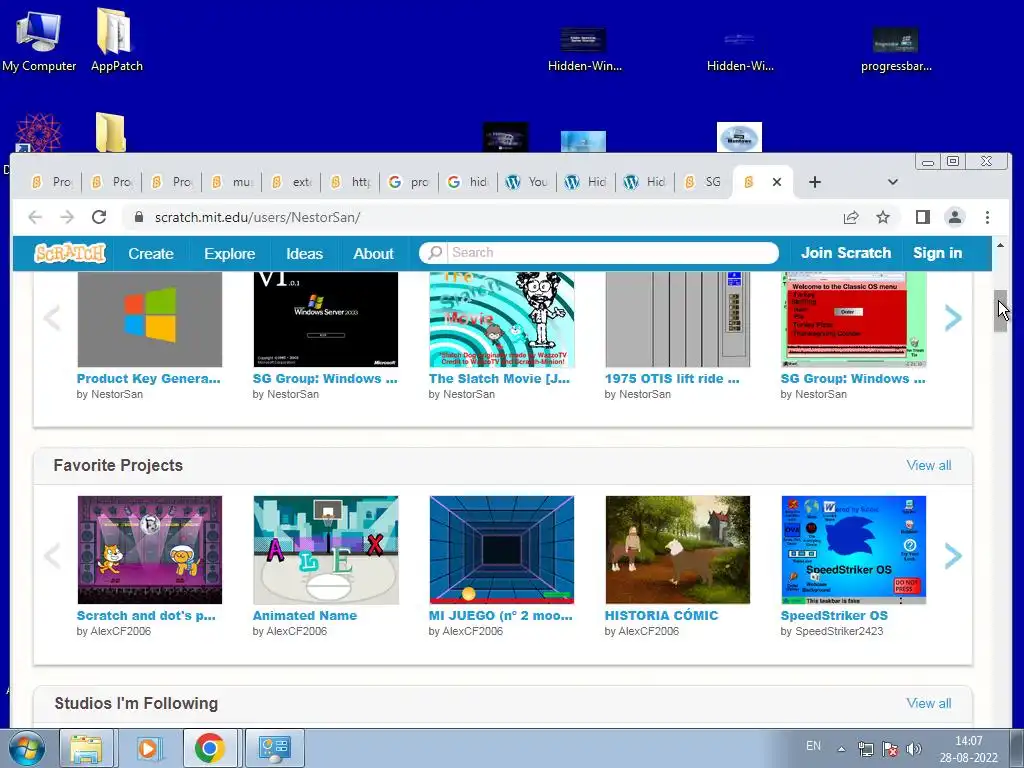Open the Windows Server 2003 project thumbnail

click(x=325, y=319)
